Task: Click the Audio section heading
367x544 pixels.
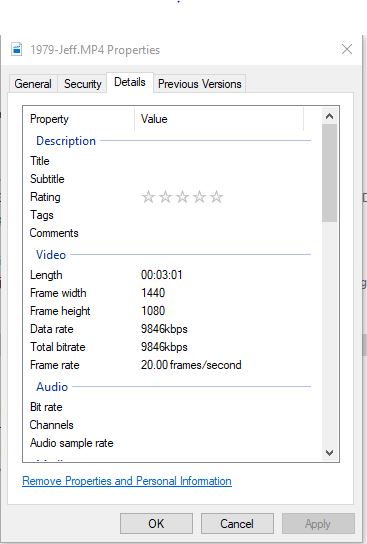Action: (52, 387)
